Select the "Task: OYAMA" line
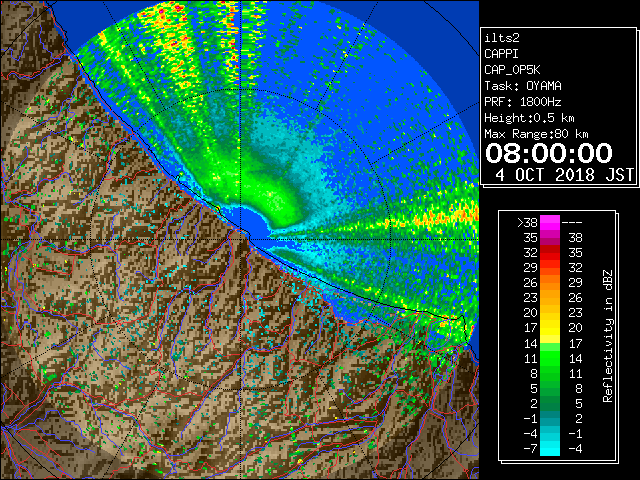640x480 pixels. [x=523, y=86]
